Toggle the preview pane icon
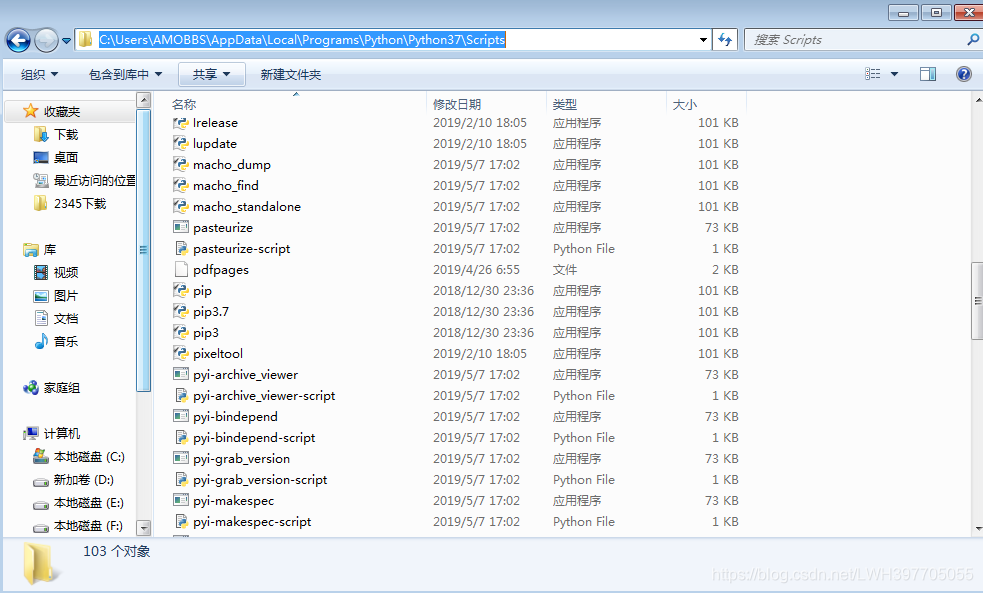The height and width of the screenshot is (593, 983). coord(928,74)
